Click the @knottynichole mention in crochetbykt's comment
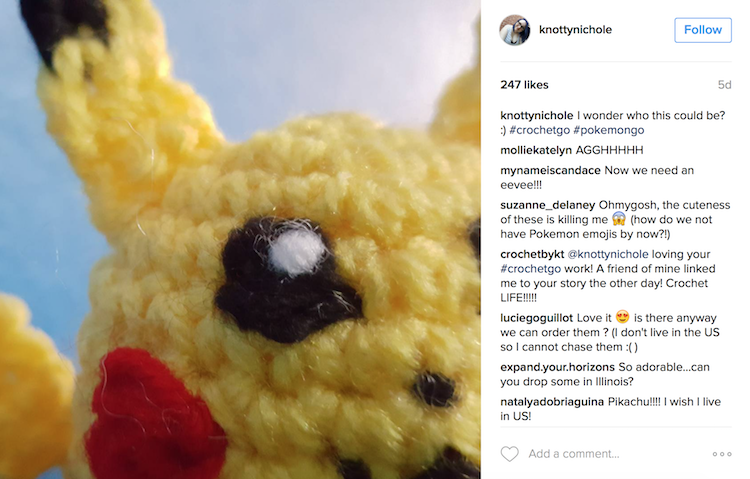This screenshot has height=479, width=750. click(x=608, y=255)
